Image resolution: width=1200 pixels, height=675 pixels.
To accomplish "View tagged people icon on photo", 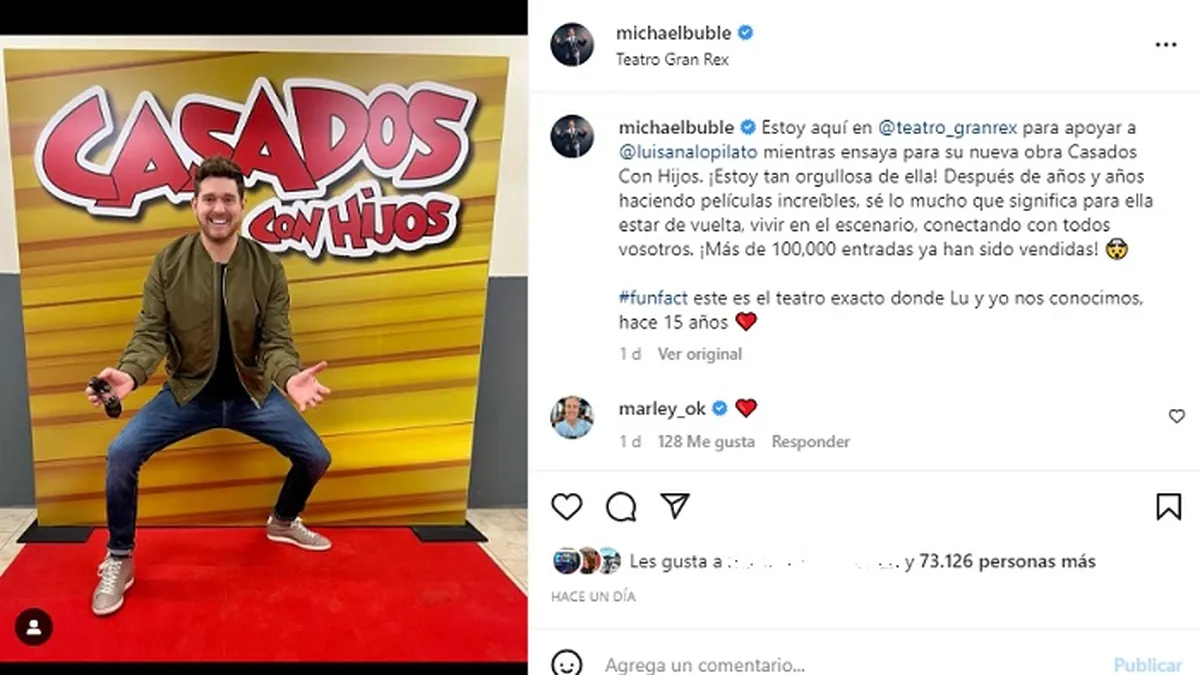I will click(34, 628).
